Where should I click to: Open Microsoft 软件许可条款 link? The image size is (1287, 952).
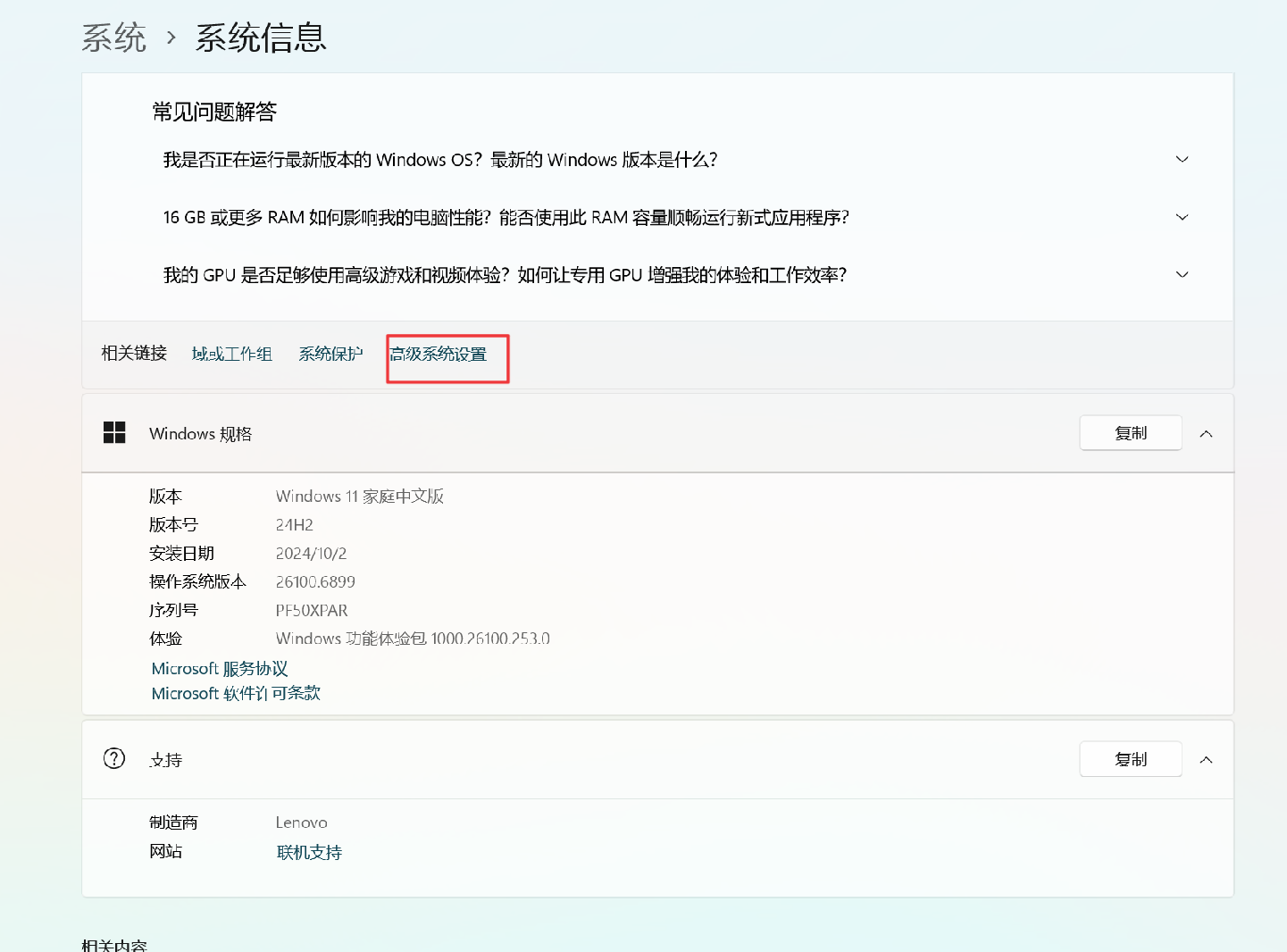pos(236,693)
